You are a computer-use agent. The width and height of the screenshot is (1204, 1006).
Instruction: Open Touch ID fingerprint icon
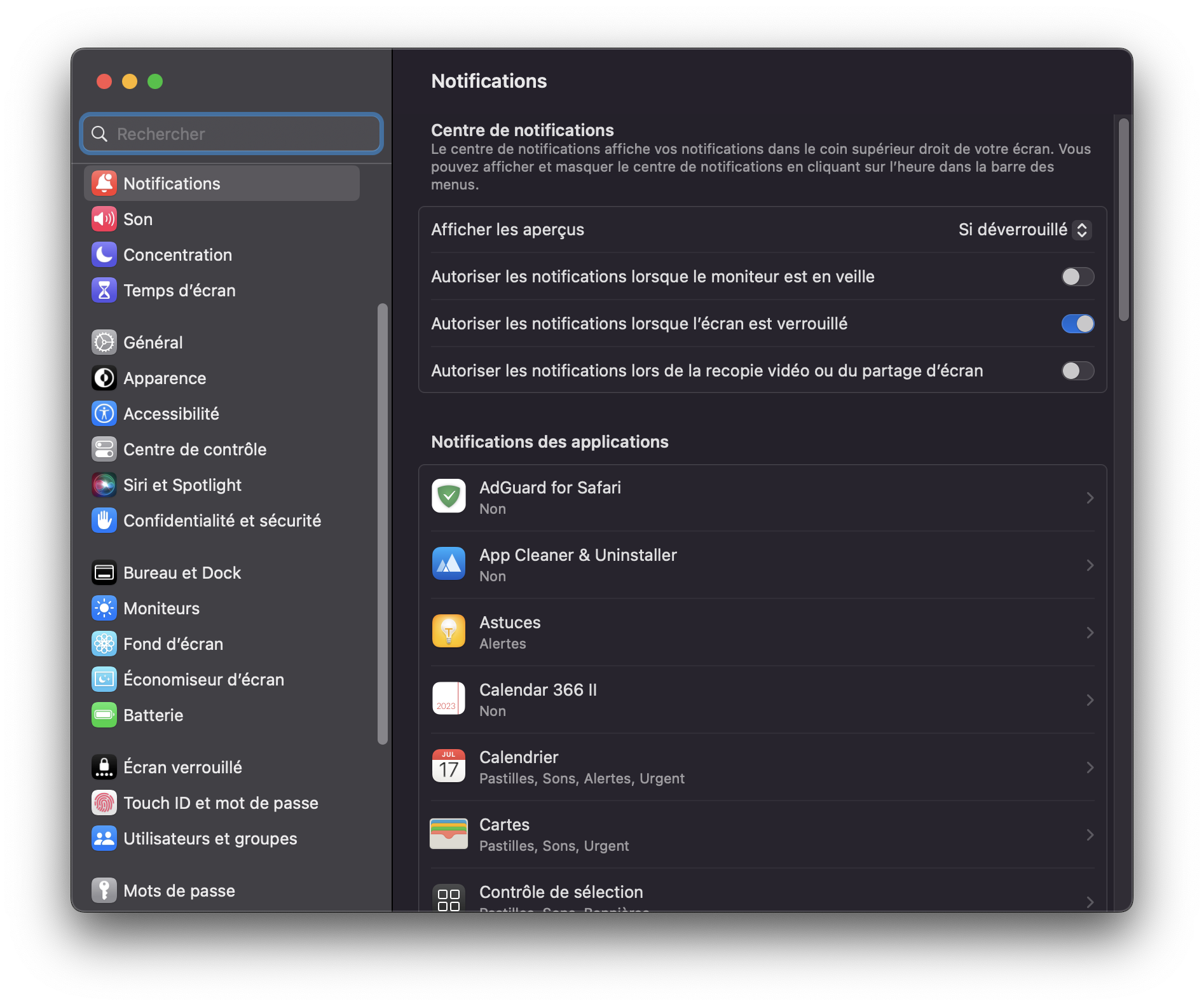click(x=104, y=803)
